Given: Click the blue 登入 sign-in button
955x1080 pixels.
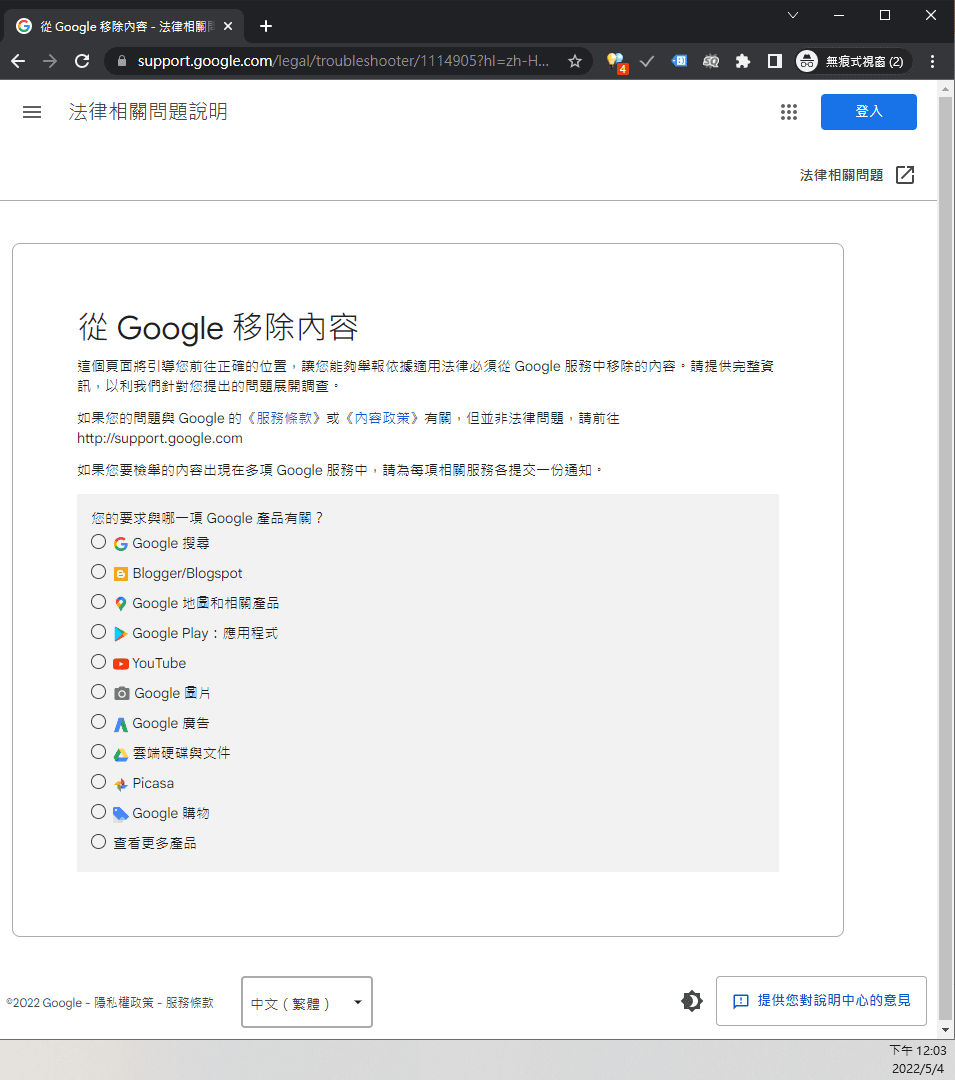Looking at the screenshot, I should pyautogui.click(x=868, y=112).
